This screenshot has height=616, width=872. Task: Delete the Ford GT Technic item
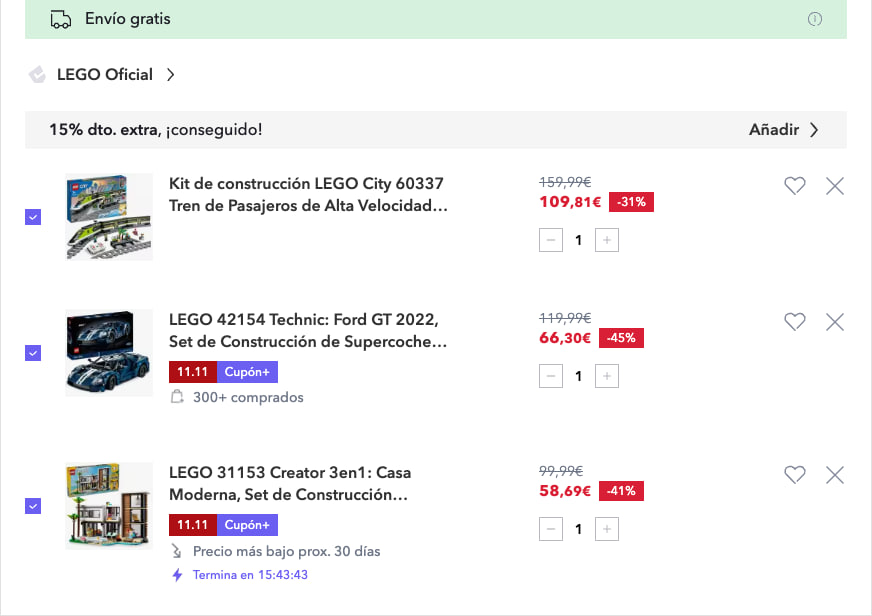click(x=835, y=321)
